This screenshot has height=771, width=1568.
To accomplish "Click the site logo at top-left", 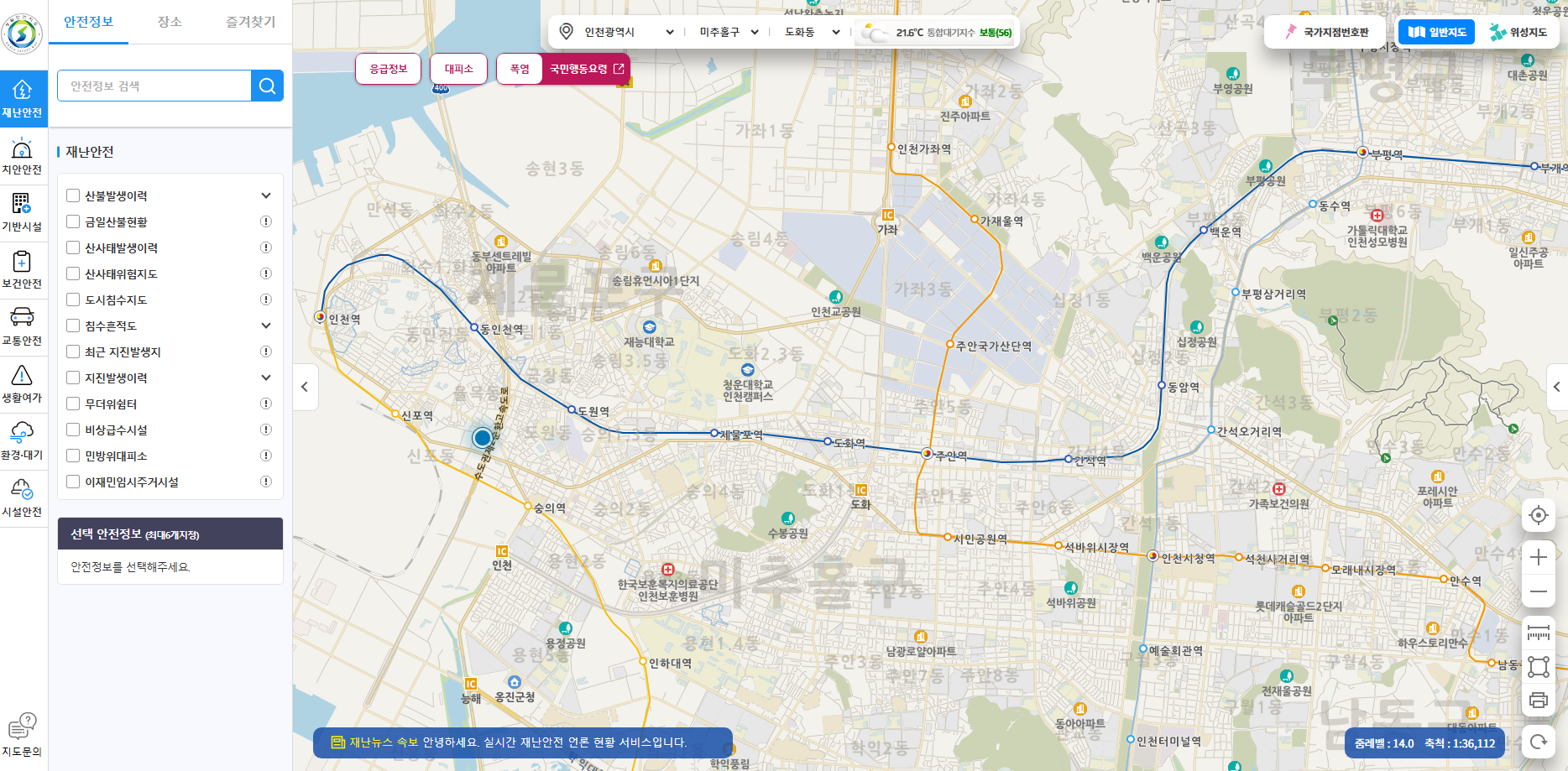I will tap(22, 34).
